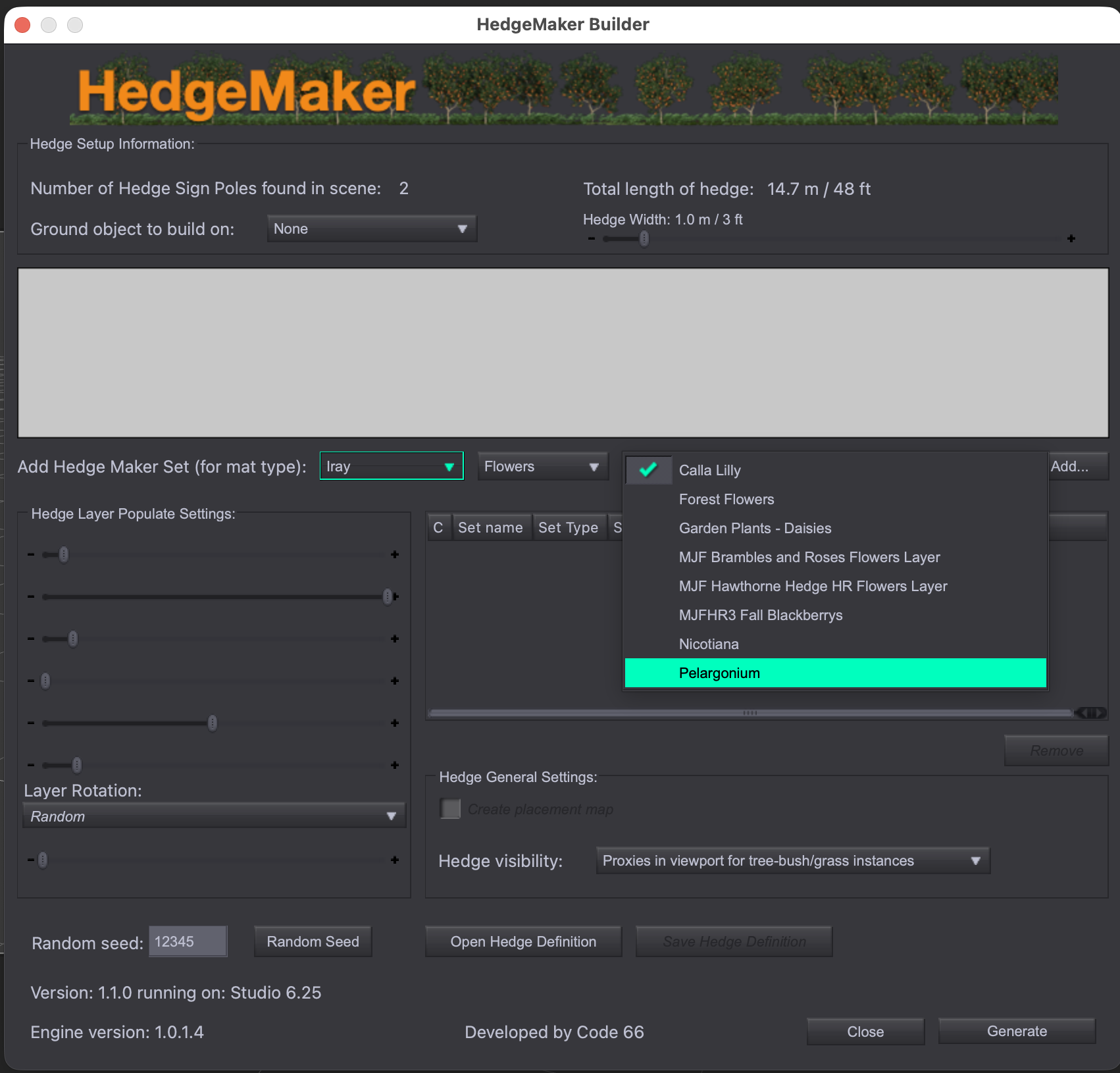Choose Forest Flowers in the dropdown list
This screenshot has height=1073, width=1120.
pos(836,499)
